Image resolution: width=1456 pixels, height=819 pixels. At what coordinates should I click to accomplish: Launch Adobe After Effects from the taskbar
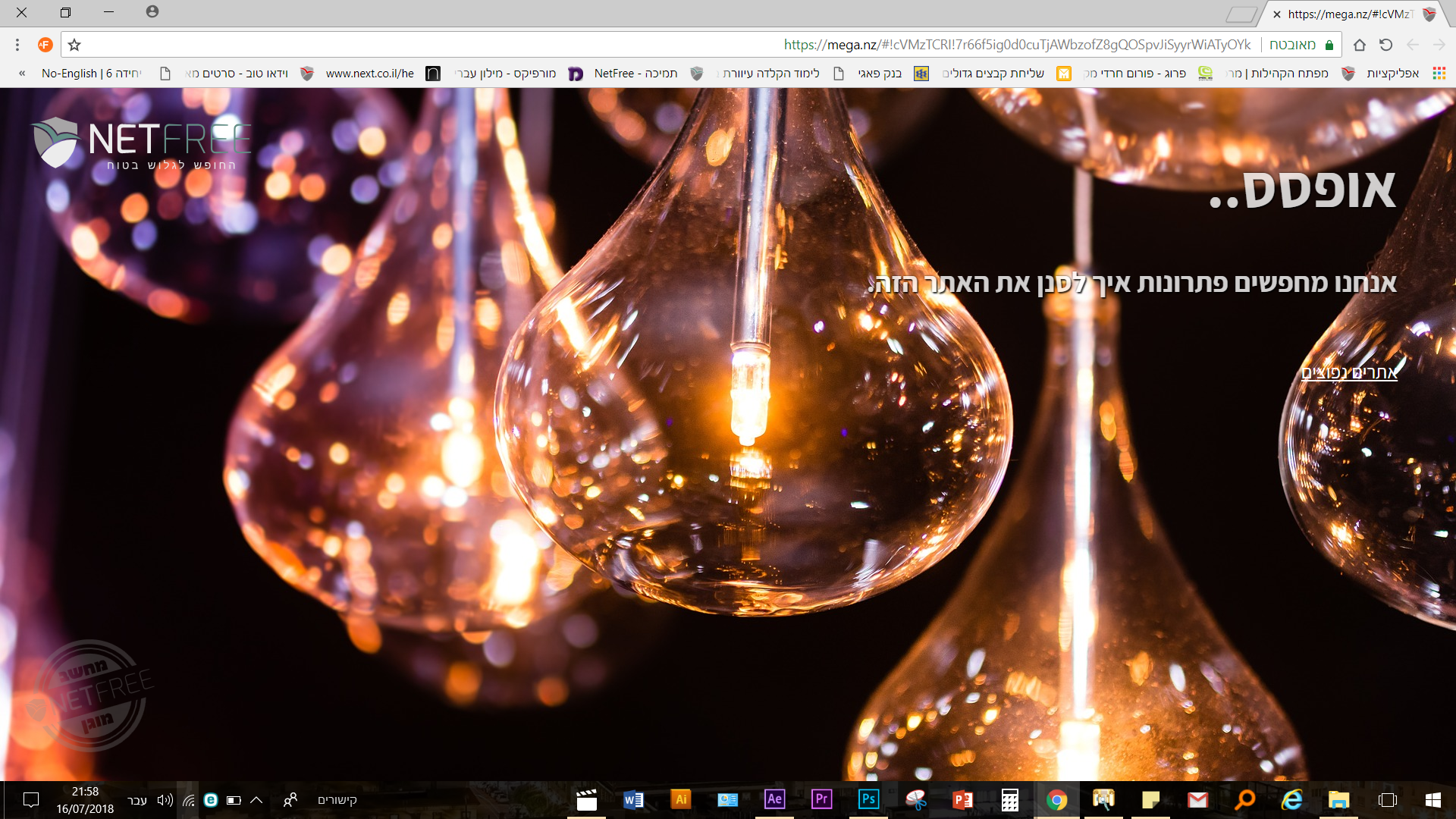775,800
